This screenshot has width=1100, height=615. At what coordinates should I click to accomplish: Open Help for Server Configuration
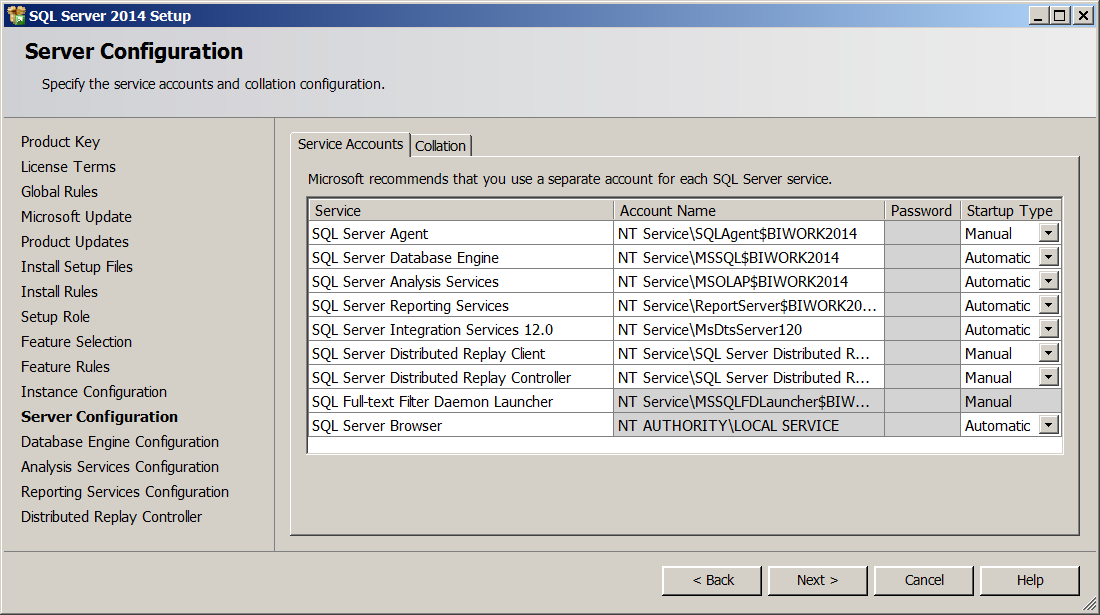coord(1029,580)
